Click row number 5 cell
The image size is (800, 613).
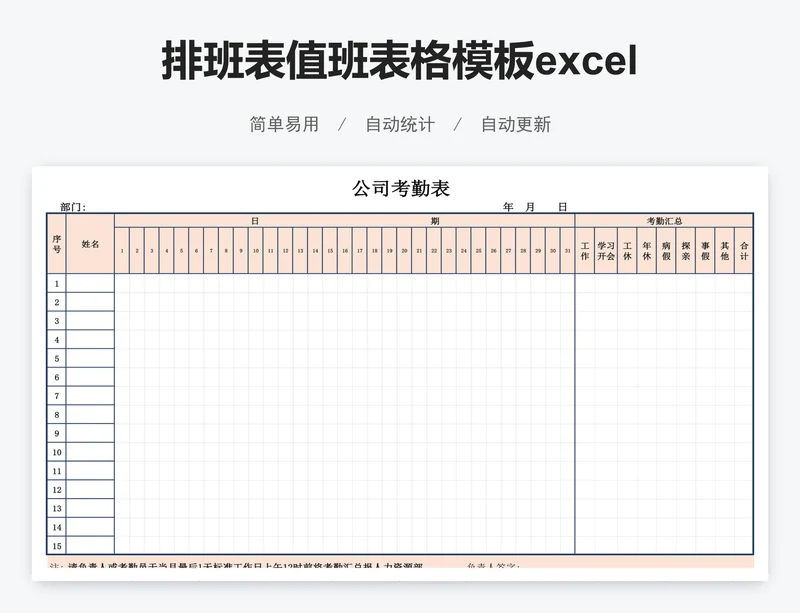[57, 358]
